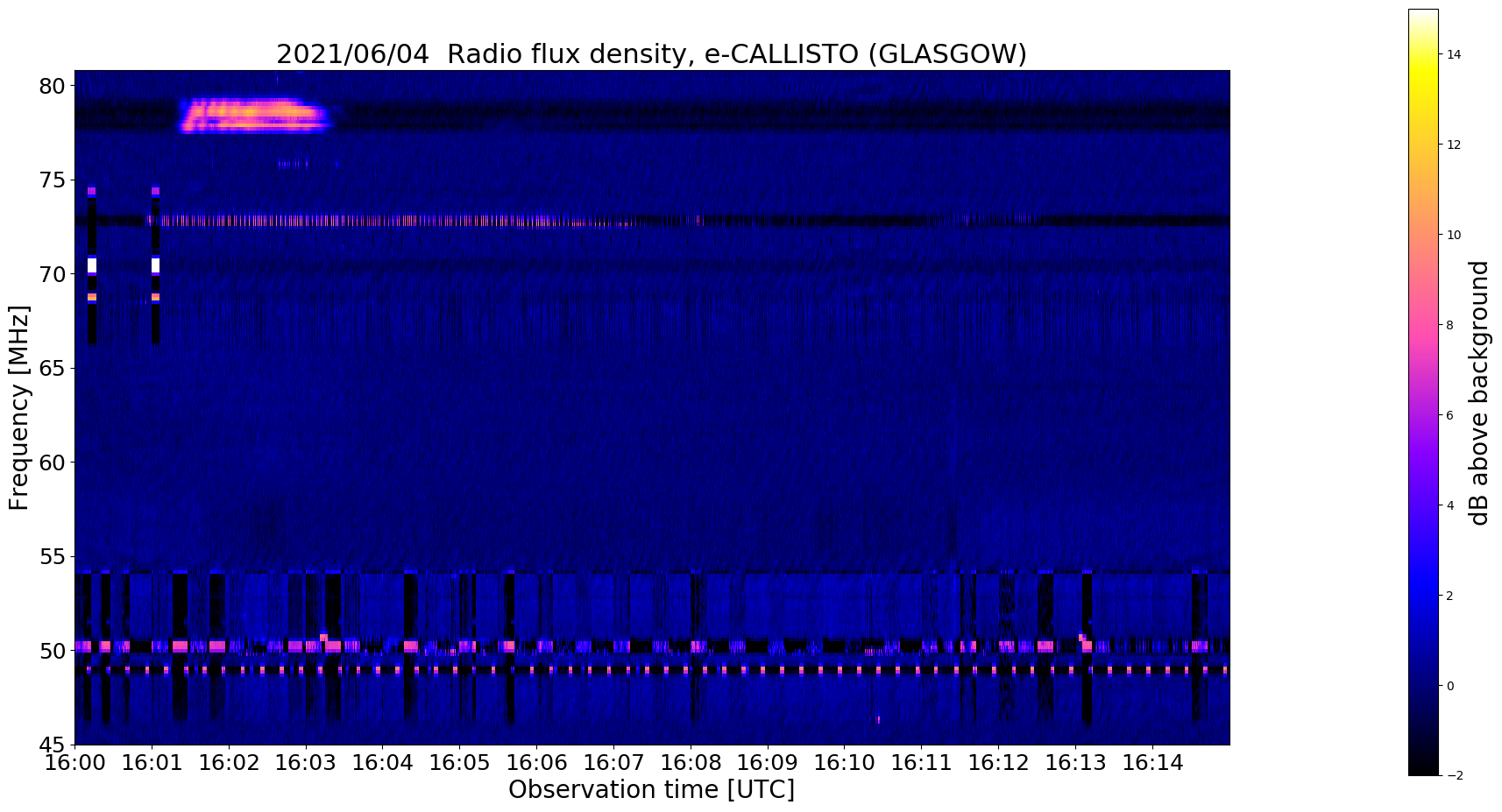This screenshot has width=1502, height=812.
Task: Click the 16:06 time tick label
Action: [537, 762]
